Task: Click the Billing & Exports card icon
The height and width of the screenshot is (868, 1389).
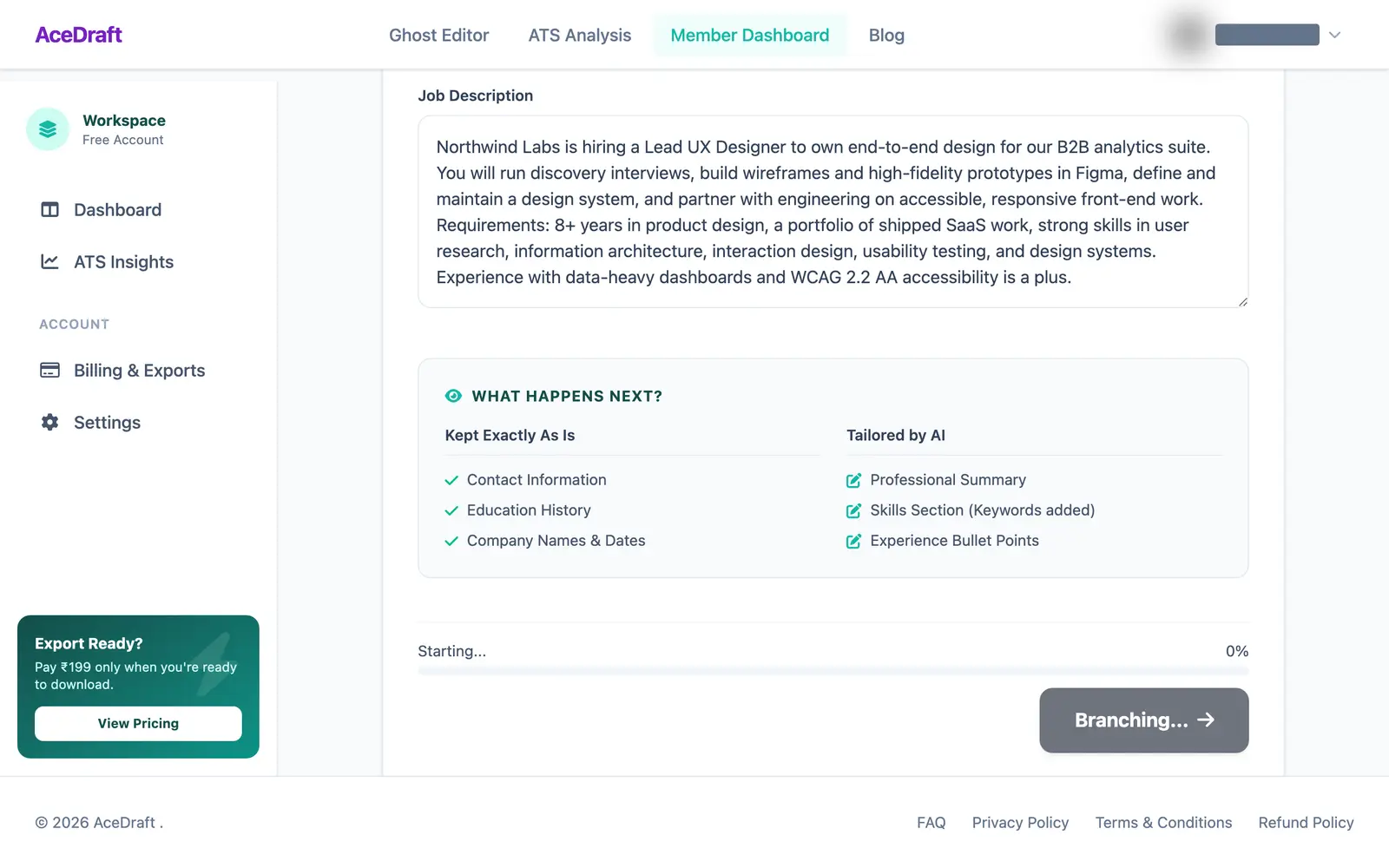Action: (50, 371)
